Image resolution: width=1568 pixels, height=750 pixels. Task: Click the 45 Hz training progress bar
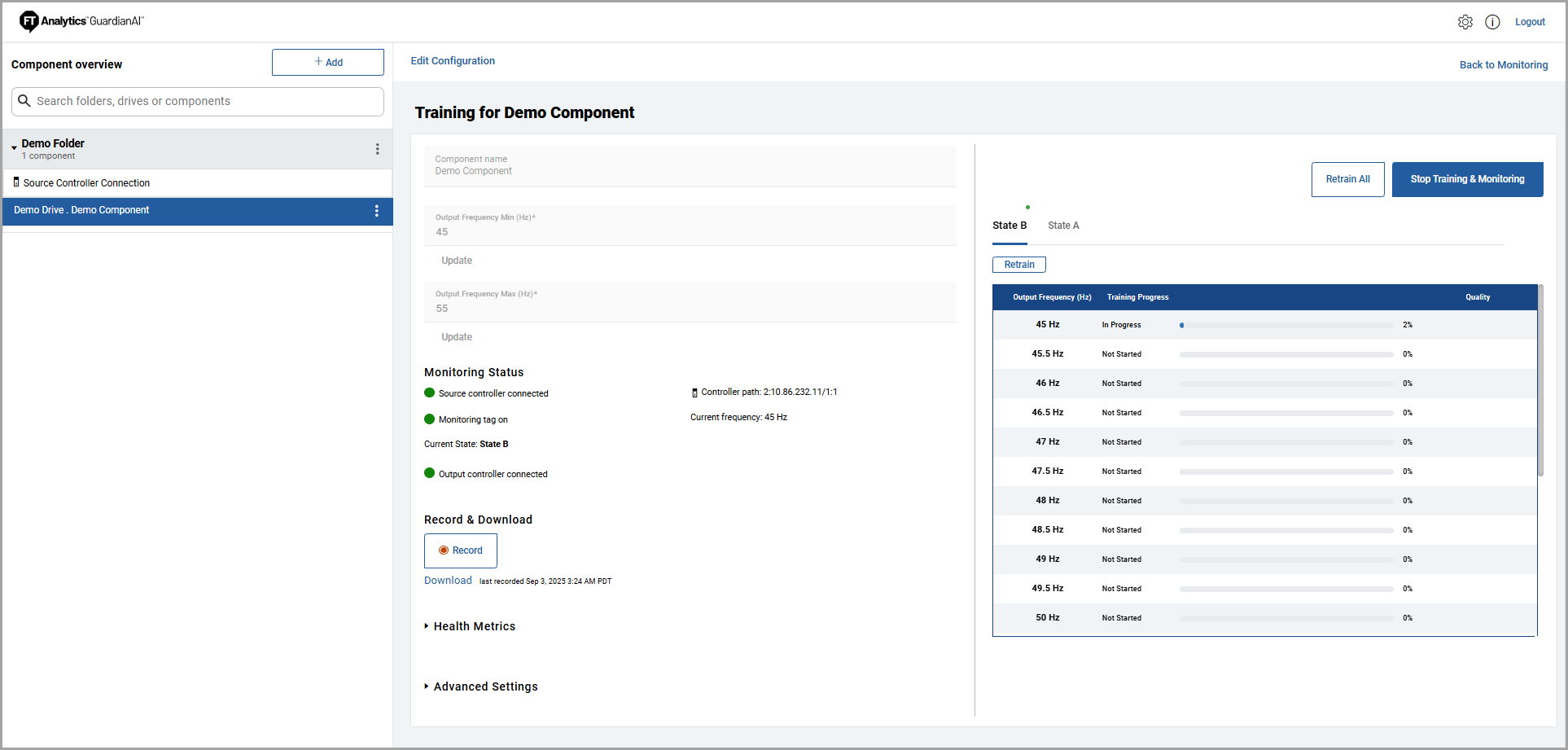[1286, 325]
